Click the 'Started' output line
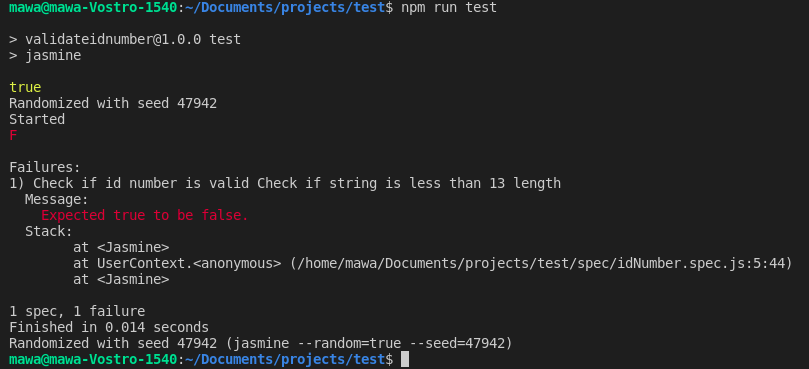The image size is (809, 369). pos(37,119)
